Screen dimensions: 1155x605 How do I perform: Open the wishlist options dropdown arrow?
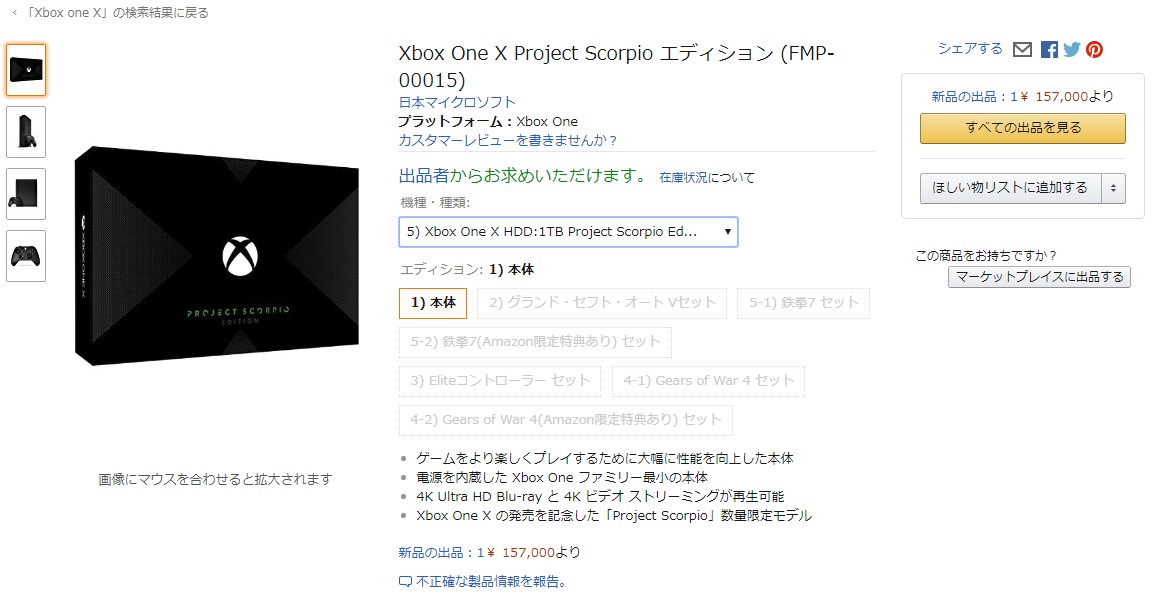point(1113,187)
